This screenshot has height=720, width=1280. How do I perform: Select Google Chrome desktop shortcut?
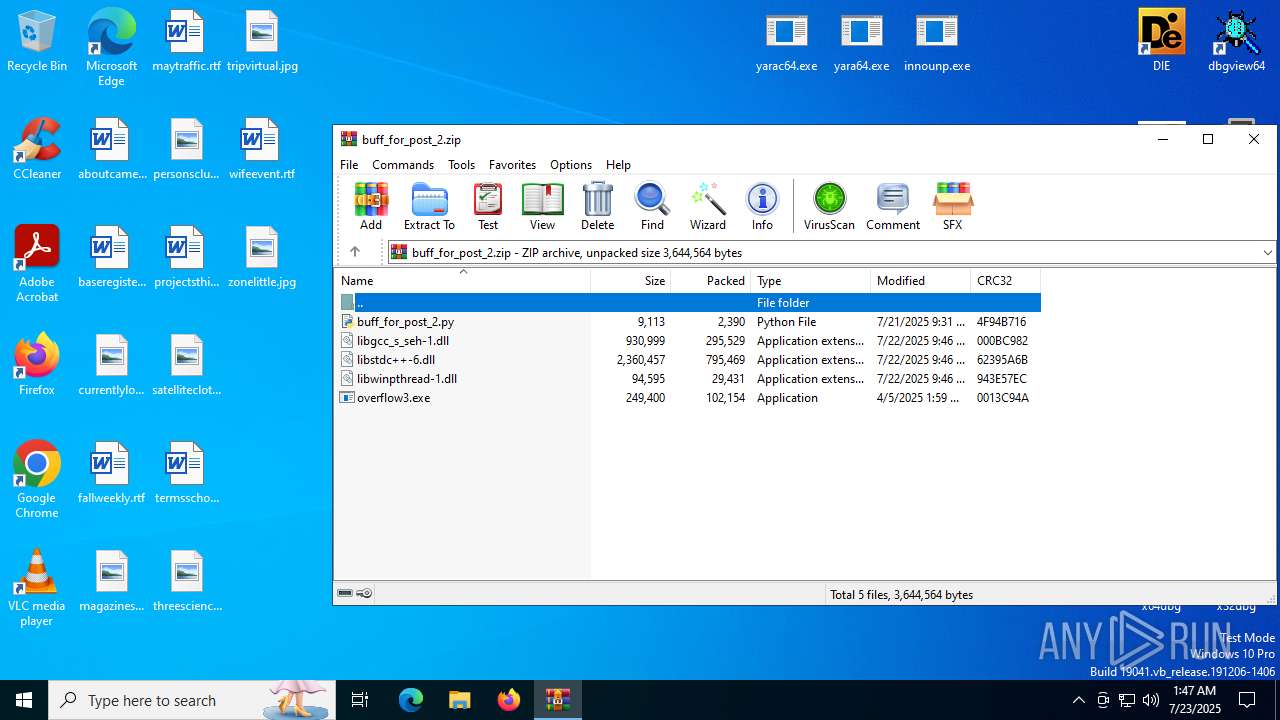[x=37, y=480]
